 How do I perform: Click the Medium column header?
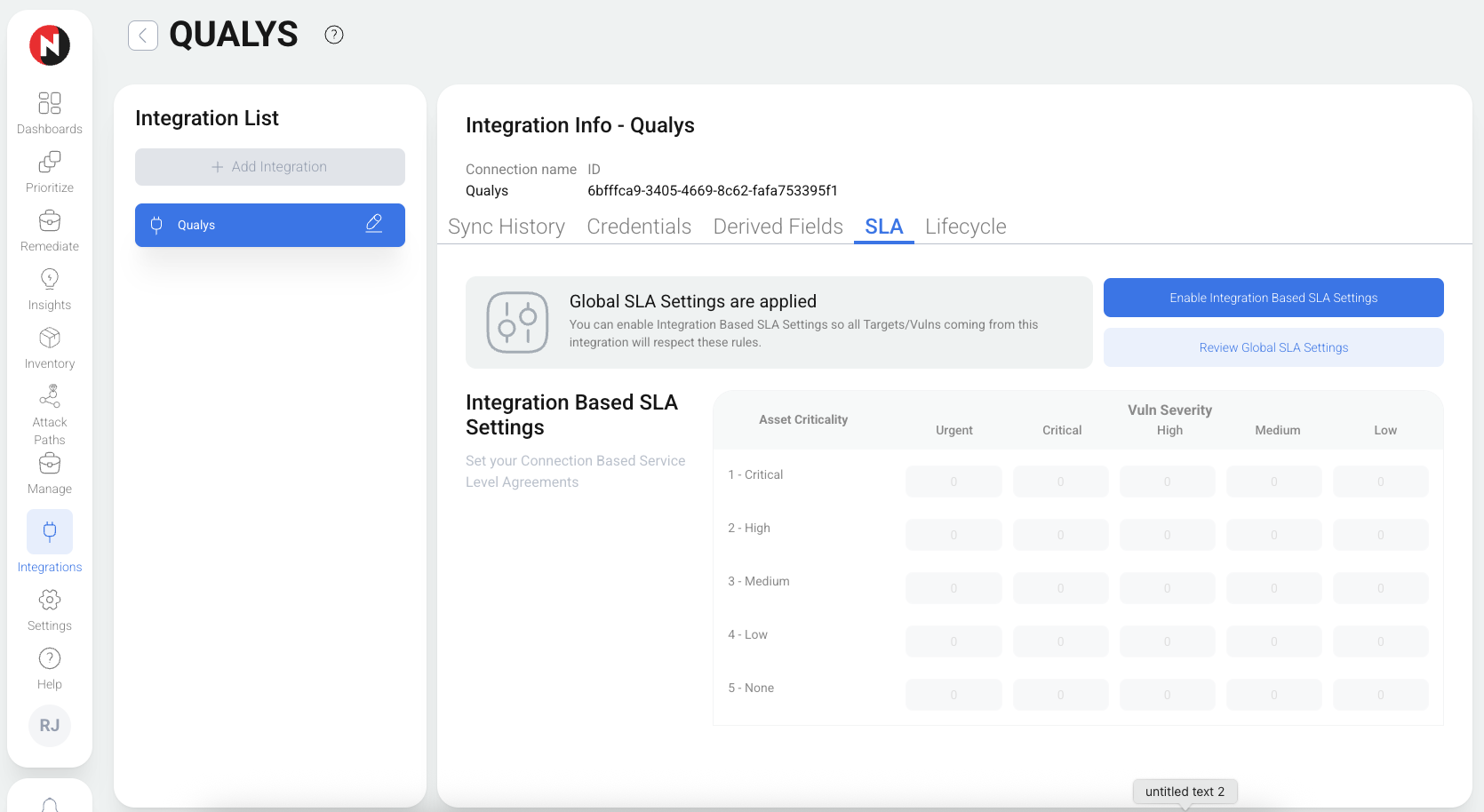pyautogui.click(x=1278, y=430)
